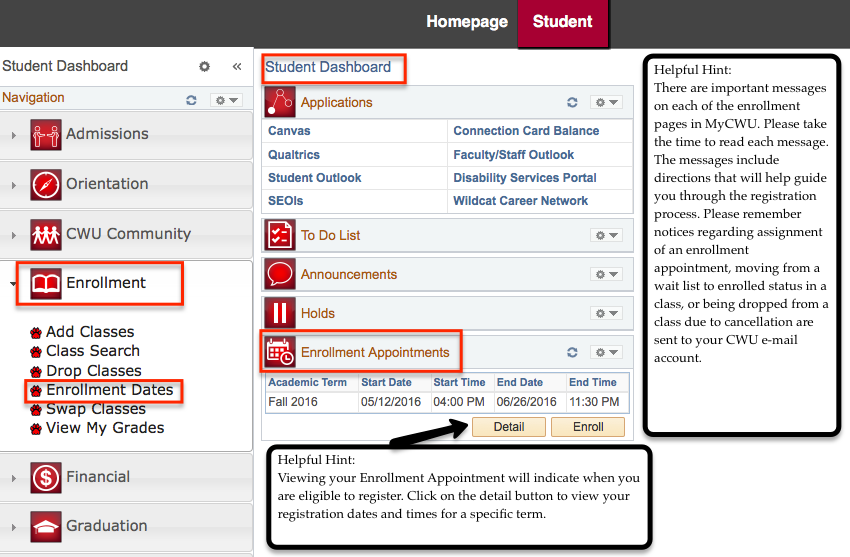This screenshot has height=557, width=850.
Task: Open the Holds settings dropdown
Action: (x=606, y=313)
